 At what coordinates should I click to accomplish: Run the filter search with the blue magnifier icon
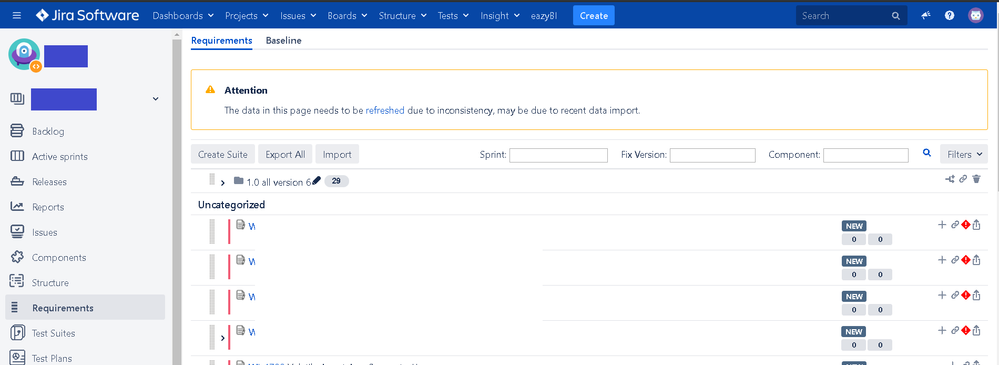pyautogui.click(x=927, y=153)
